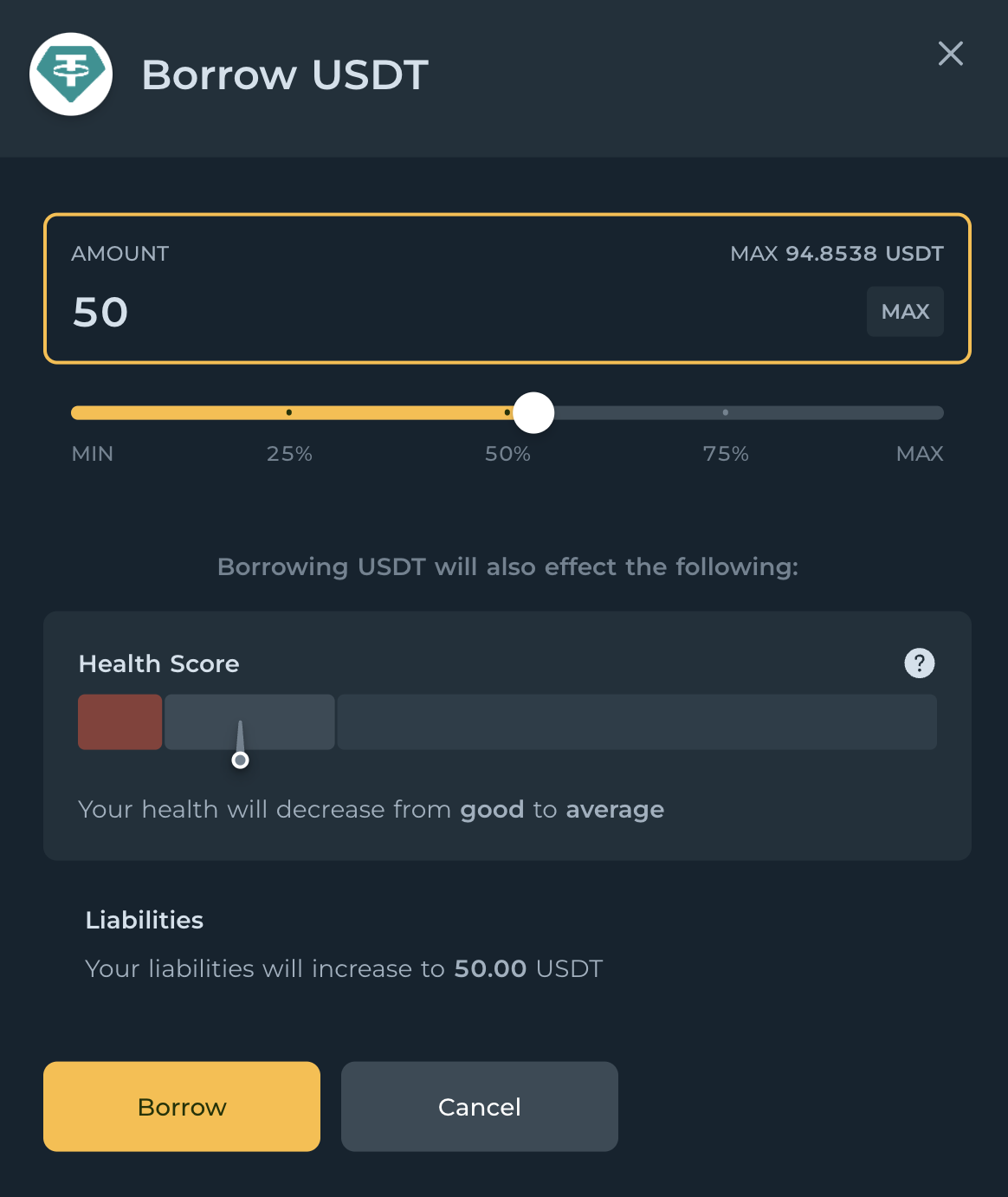Click the red segment of Health Score bar
1008x1197 pixels.
pyautogui.click(x=120, y=721)
